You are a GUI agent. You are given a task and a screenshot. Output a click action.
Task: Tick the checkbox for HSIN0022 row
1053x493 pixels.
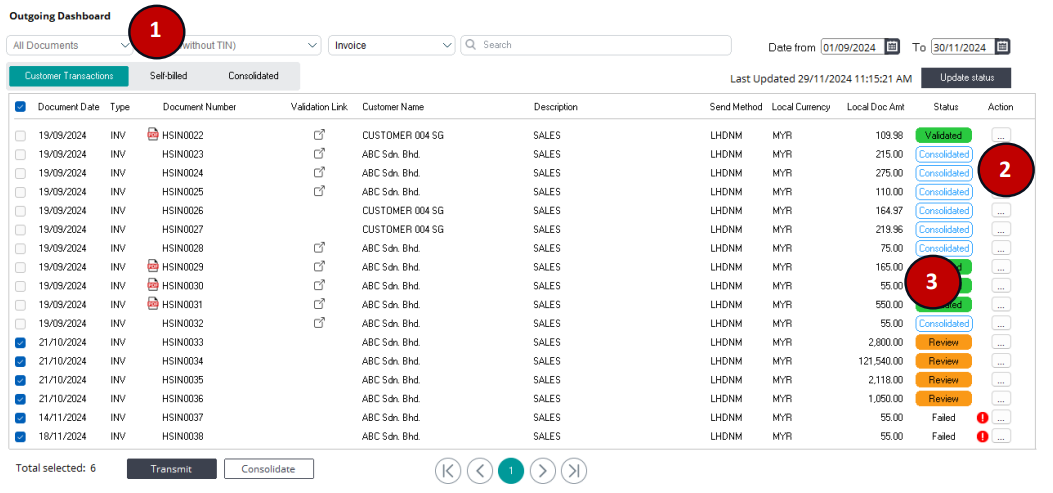click(21, 135)
